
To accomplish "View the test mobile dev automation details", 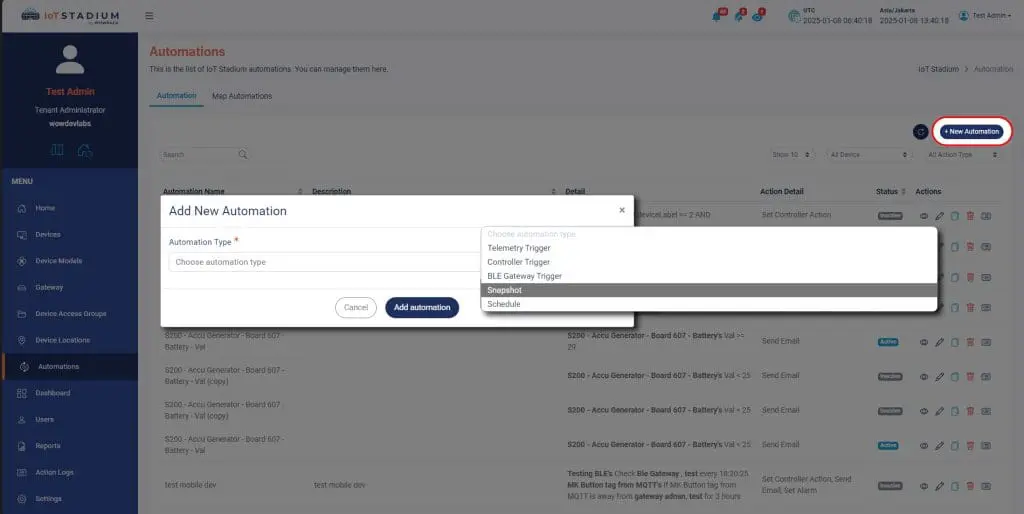I will [924, 485].
